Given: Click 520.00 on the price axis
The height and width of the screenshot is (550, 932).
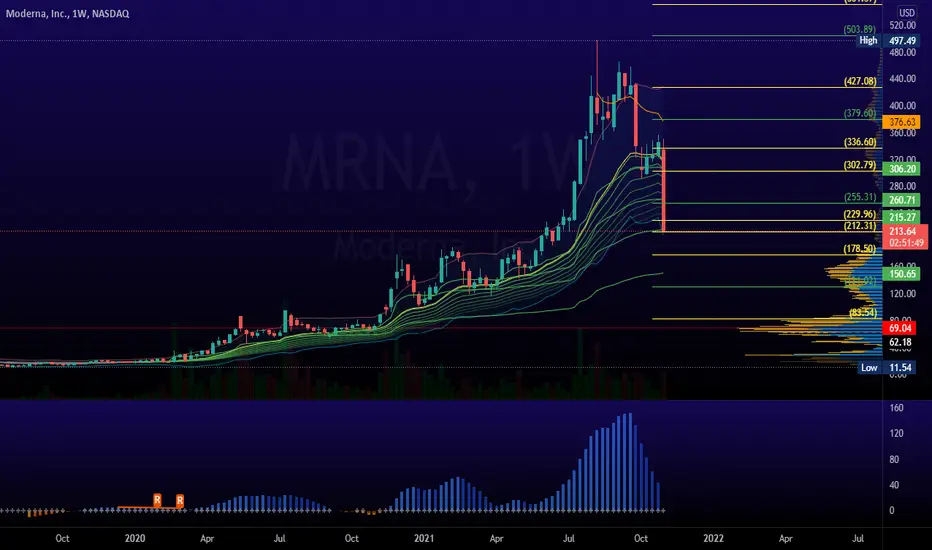Looking at the screenshot, I should point(902,26).
